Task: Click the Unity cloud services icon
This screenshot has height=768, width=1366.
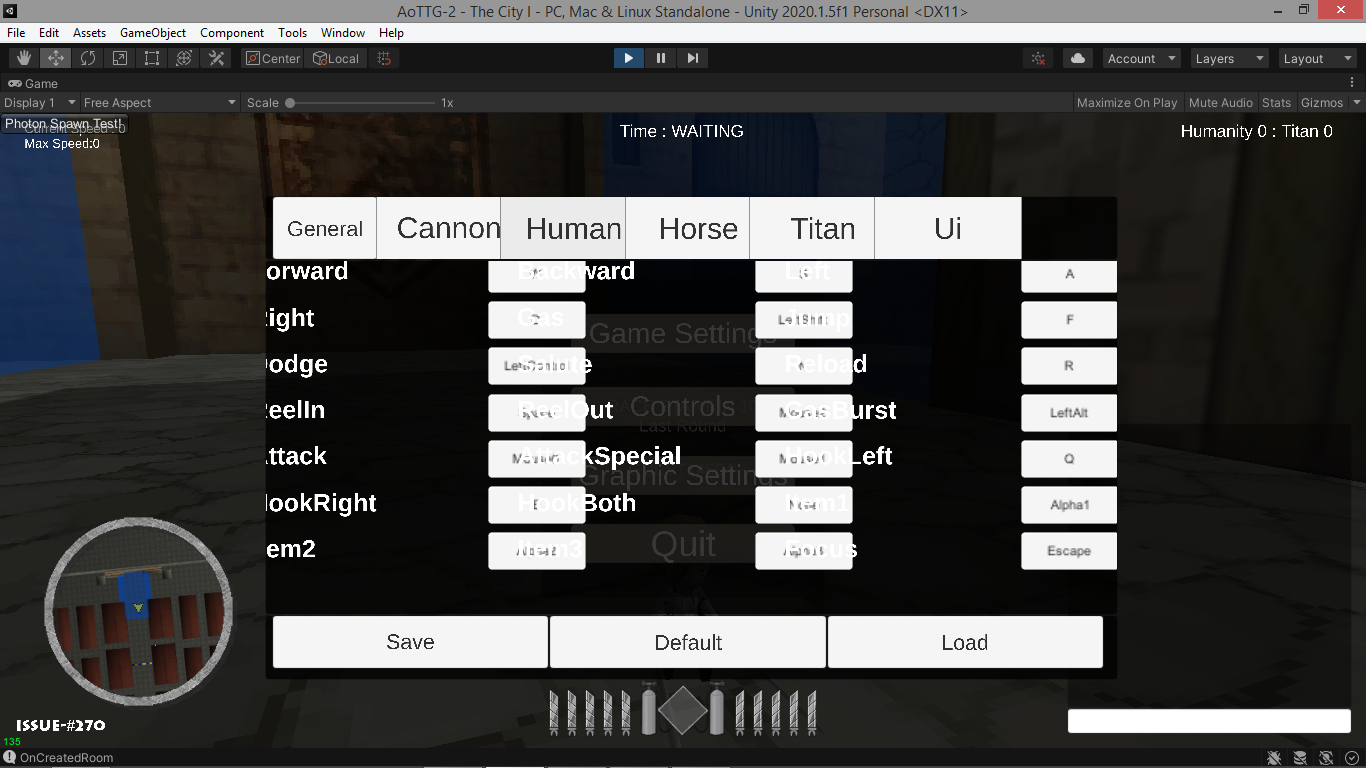Action: pos(1077,57)
